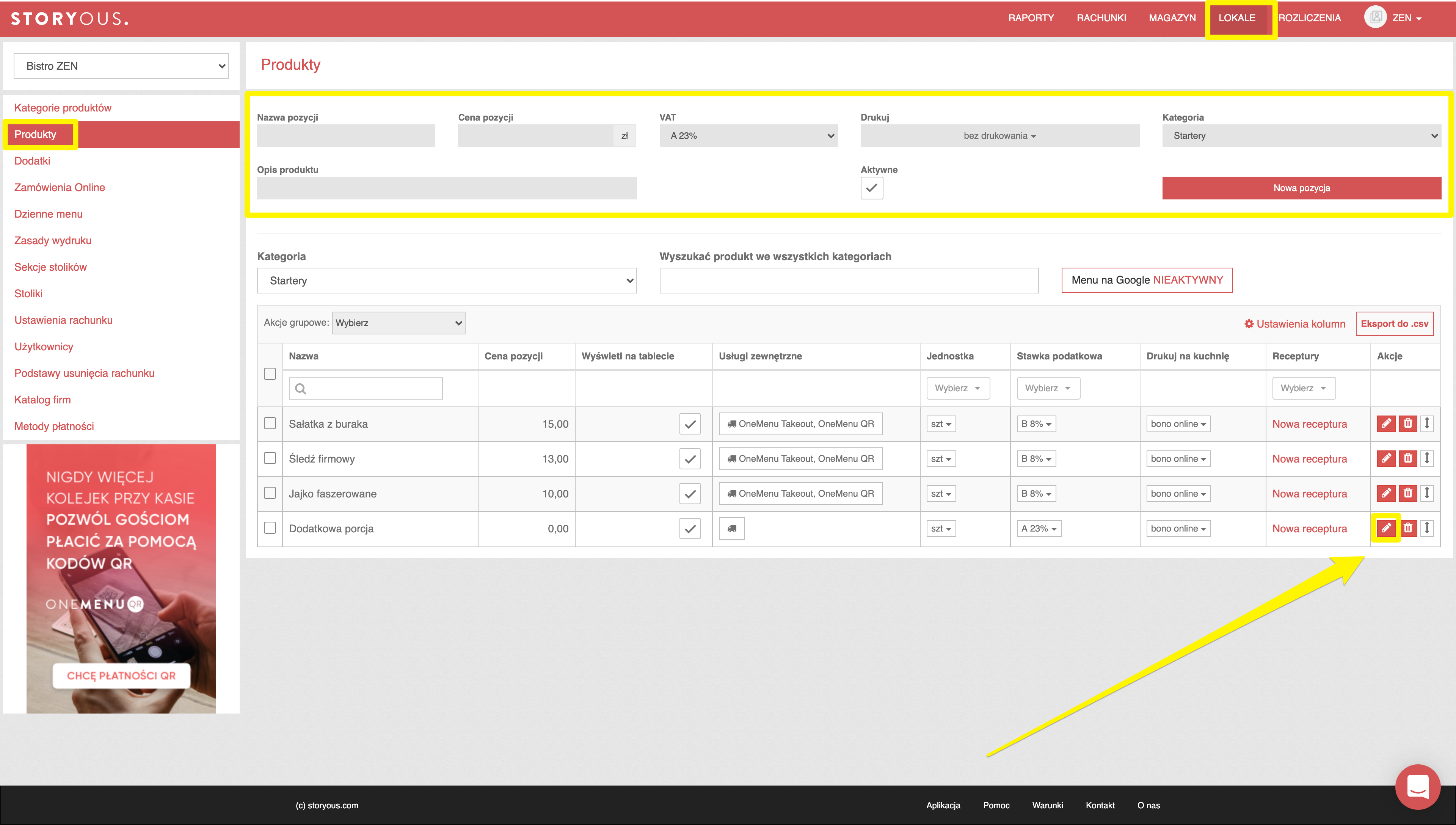Change tax rate A 23% for Dodatkowa porcja
Screen dimensions: 1456x825
[1039, 529]
